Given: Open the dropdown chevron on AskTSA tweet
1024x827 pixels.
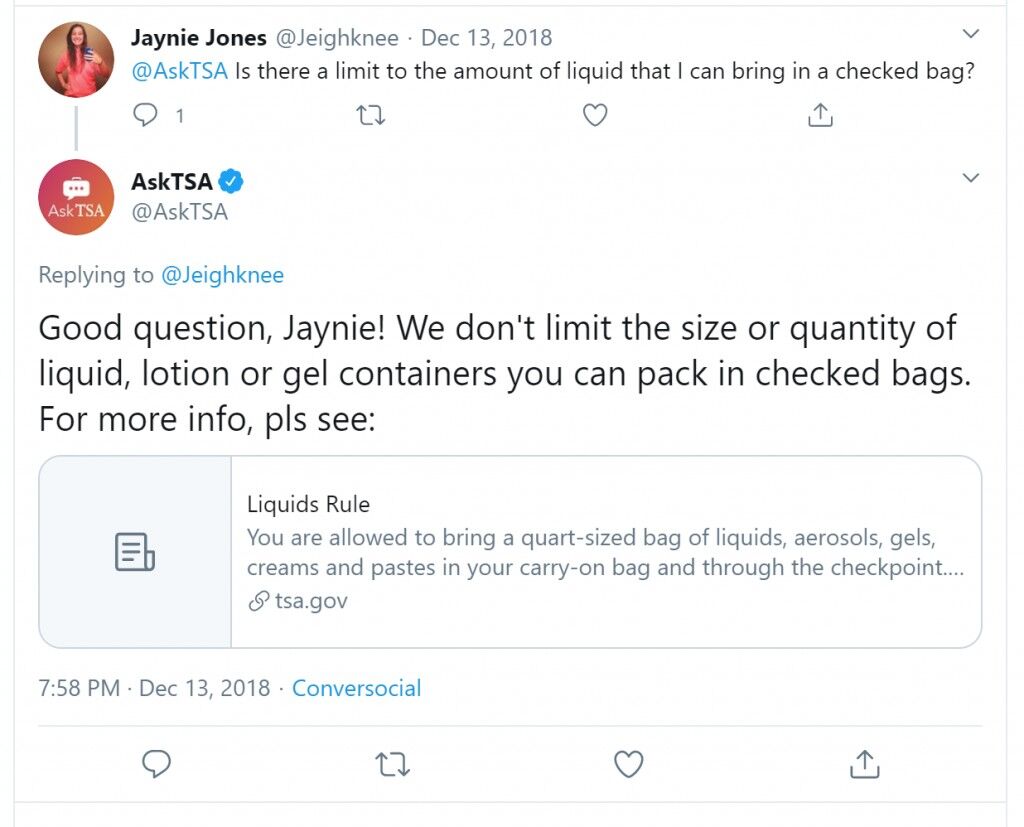Looking at the screenshot, I should (x=971, y=178).
